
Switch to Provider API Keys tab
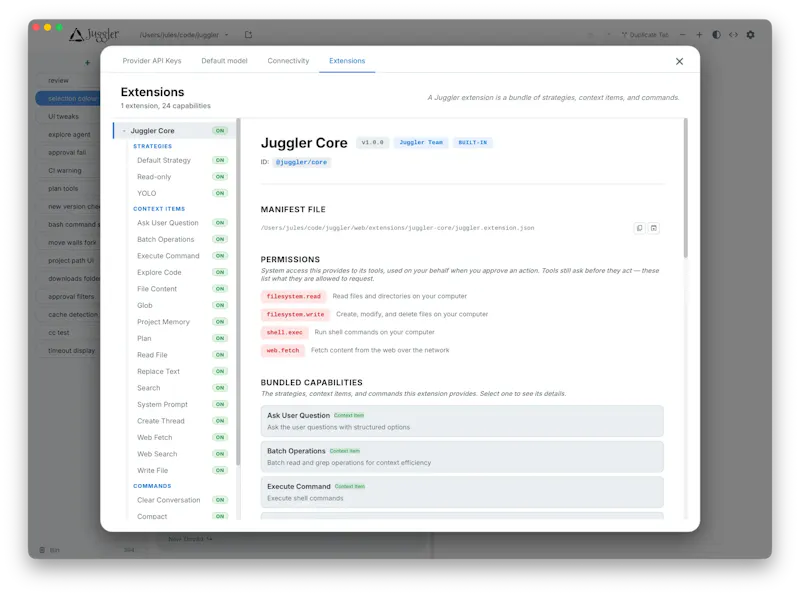(152, 61)
